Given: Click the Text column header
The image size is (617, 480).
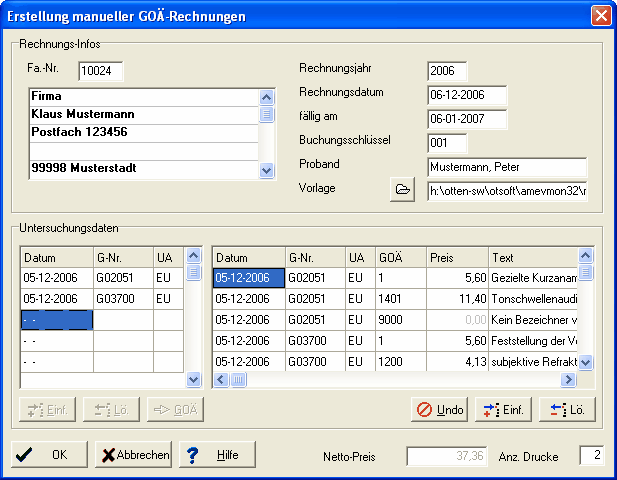Looking at the screenshot, I should tap(533, 258).
